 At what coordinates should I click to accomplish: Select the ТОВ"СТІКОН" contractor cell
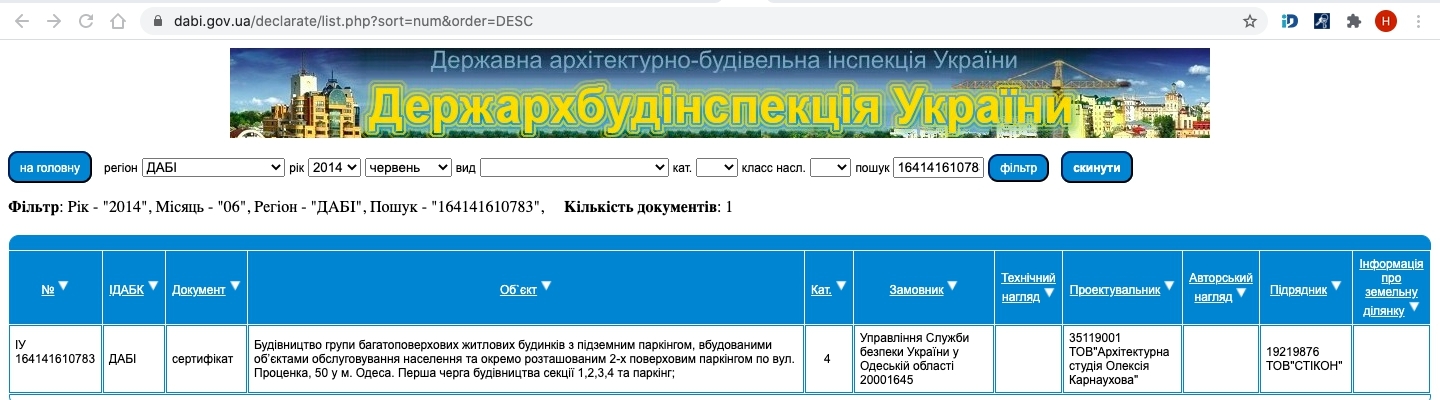tap(1305, 359)
